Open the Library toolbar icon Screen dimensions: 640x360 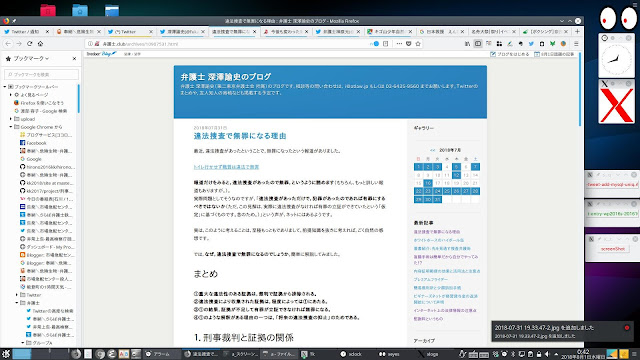[467, 44]
